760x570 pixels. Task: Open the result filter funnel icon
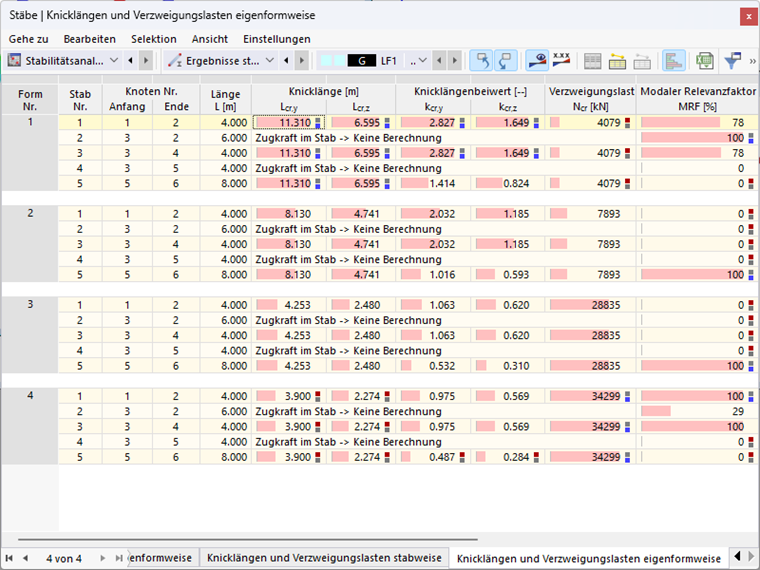732,61
